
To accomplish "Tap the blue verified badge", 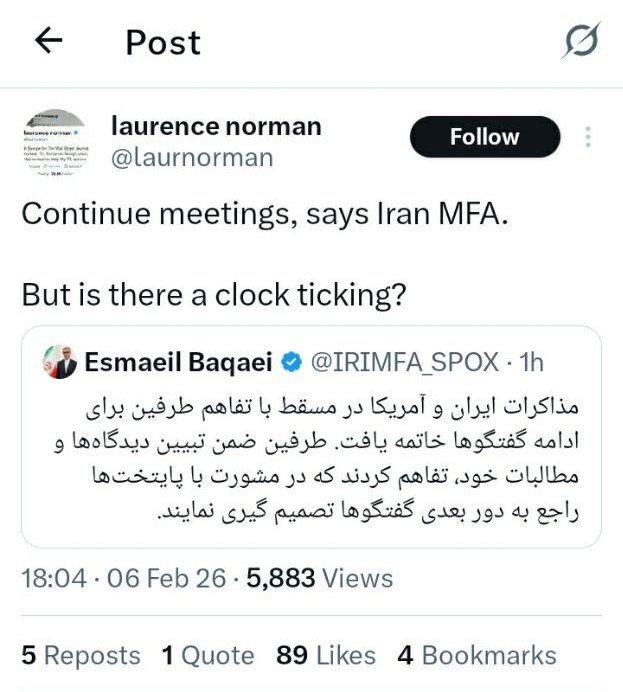I will point(289,363).
